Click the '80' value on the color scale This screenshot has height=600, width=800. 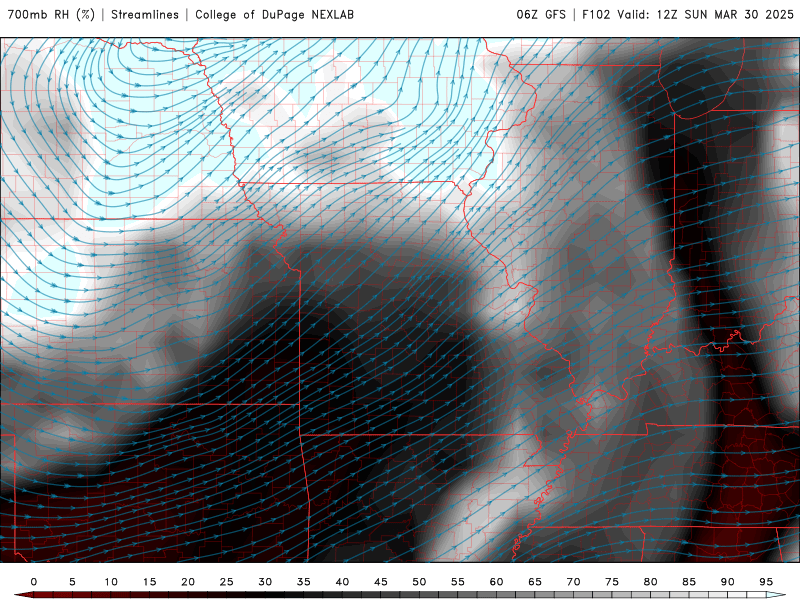click(x=651, y=582)
